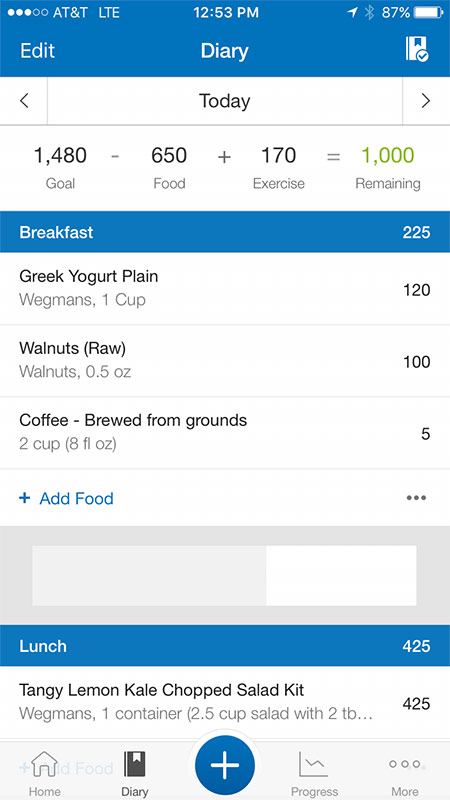The width and height of the screenshot is (450, 800).
Task: Tap the blue plus add button
Action: tap(224, 766)
